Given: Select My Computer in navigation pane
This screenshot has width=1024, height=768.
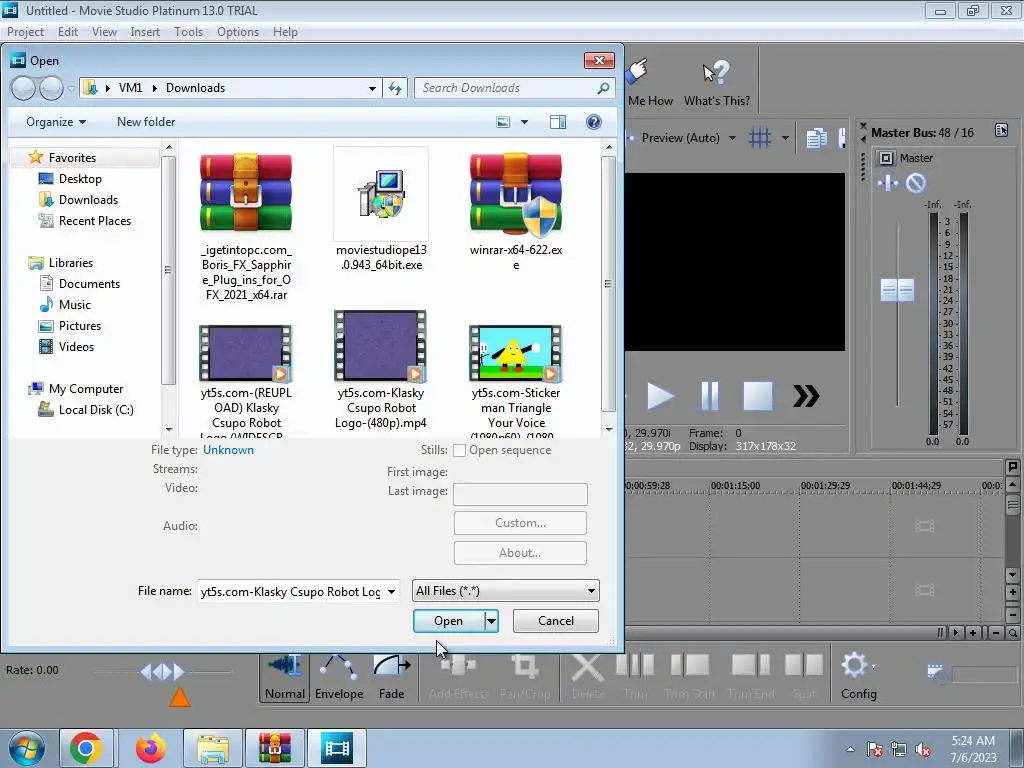Looking at the screenshot, I should (86, 389).
